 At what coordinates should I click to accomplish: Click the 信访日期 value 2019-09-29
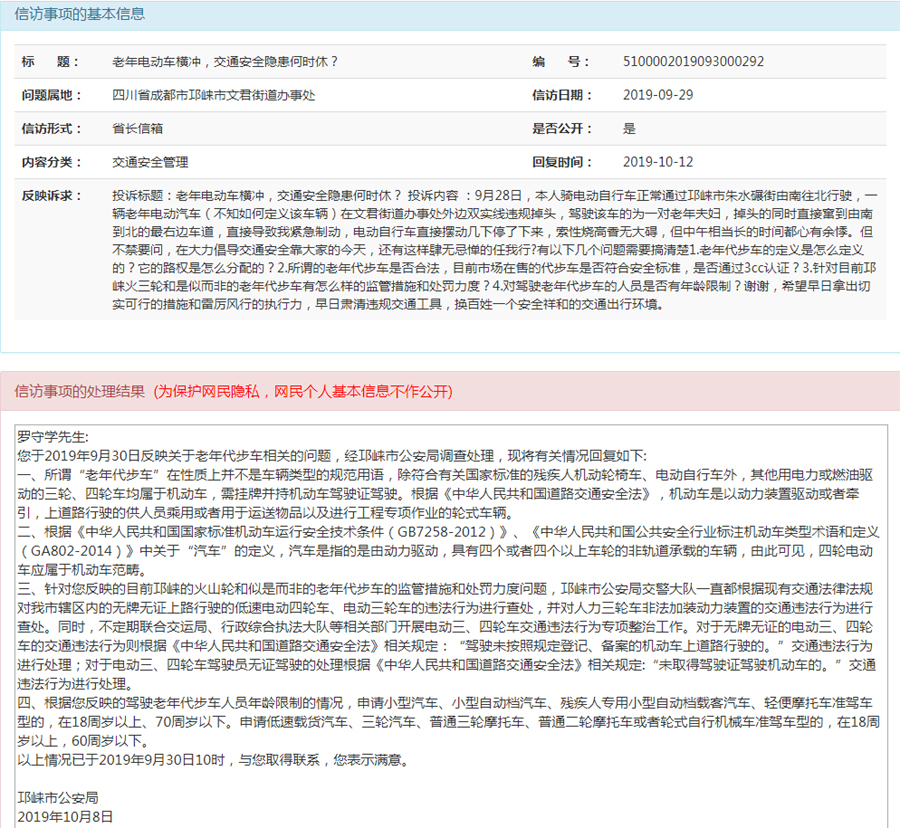(x=657, y=96)
